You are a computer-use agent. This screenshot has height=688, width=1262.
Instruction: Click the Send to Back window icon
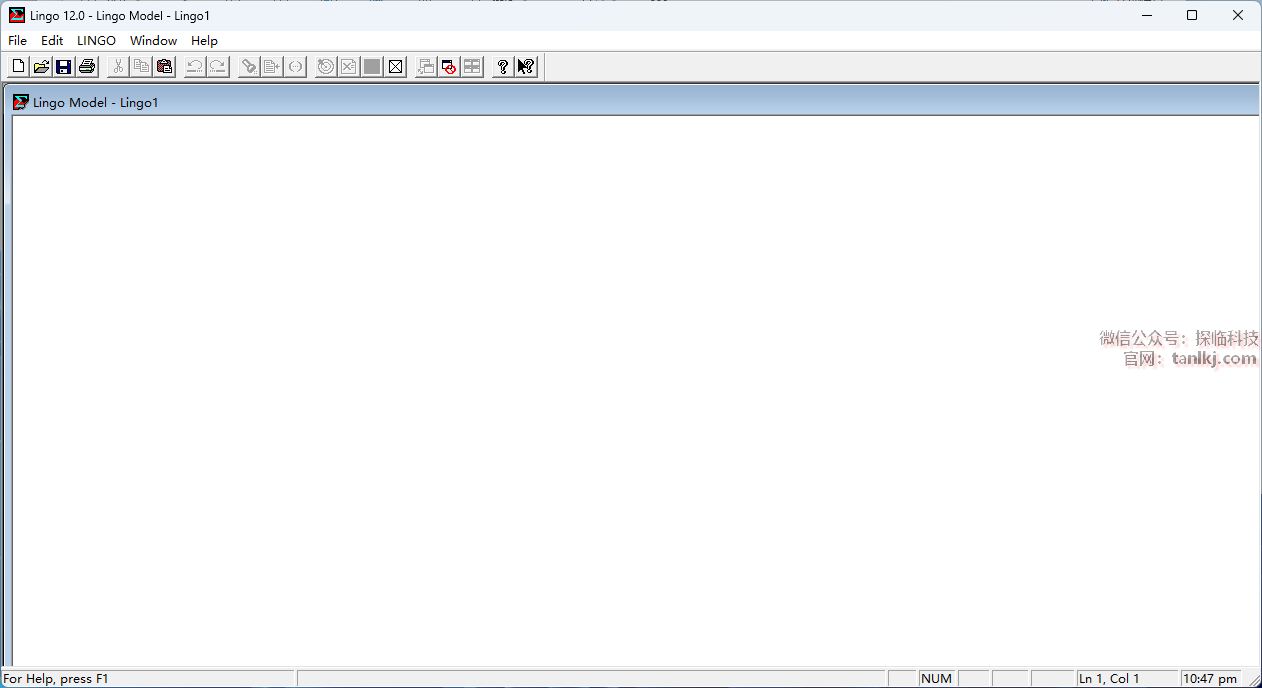(426, 67)
